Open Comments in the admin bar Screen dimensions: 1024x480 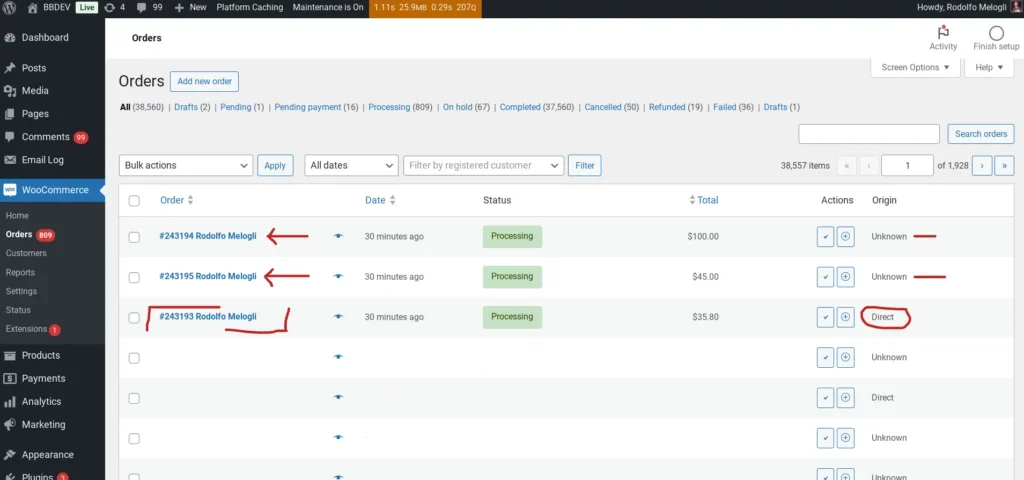151,7
